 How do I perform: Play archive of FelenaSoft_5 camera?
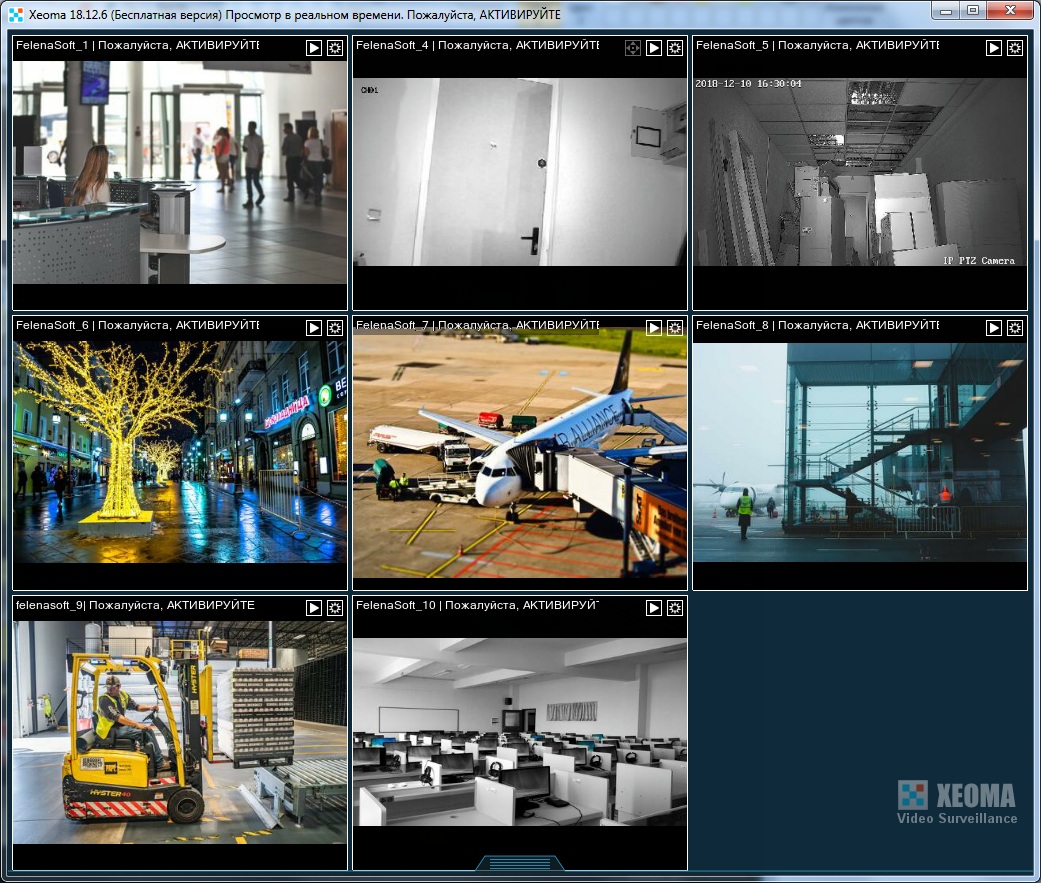(994, 48)
